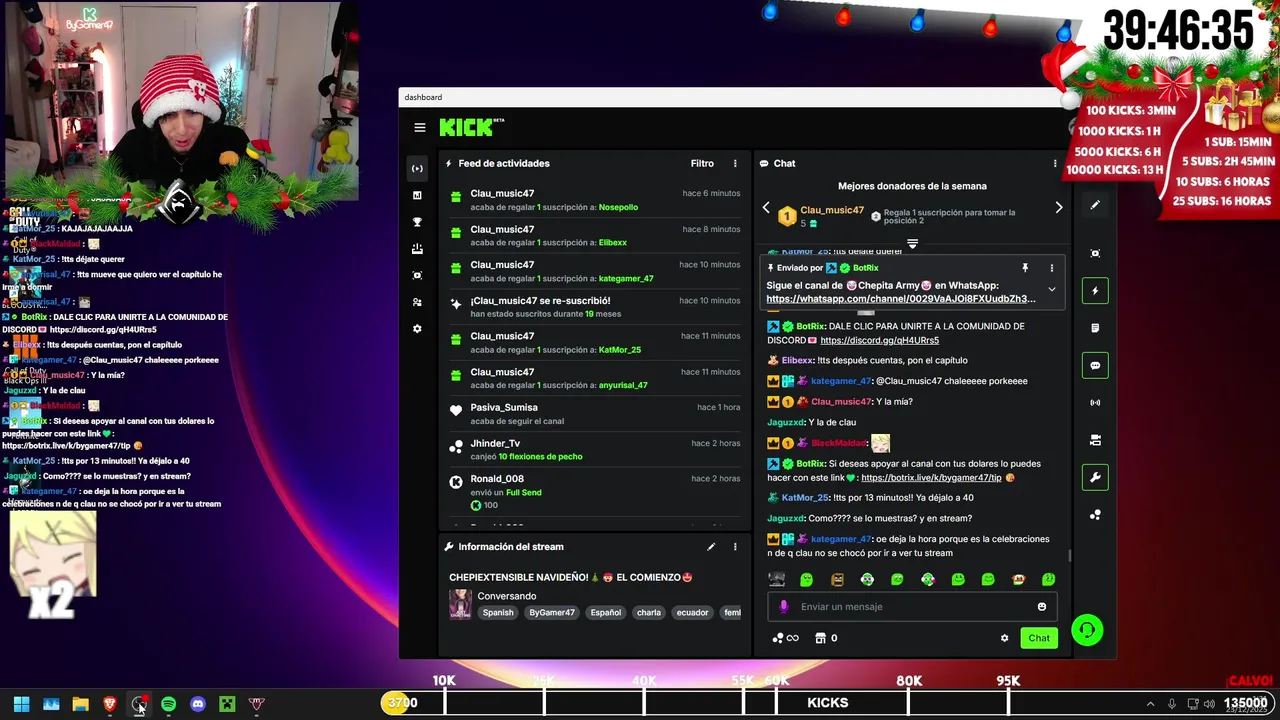This screenshot has width=1280, height=720.
Task: Toggle the live broadcast icon in right toolbar
Action: coord(1095,403)
